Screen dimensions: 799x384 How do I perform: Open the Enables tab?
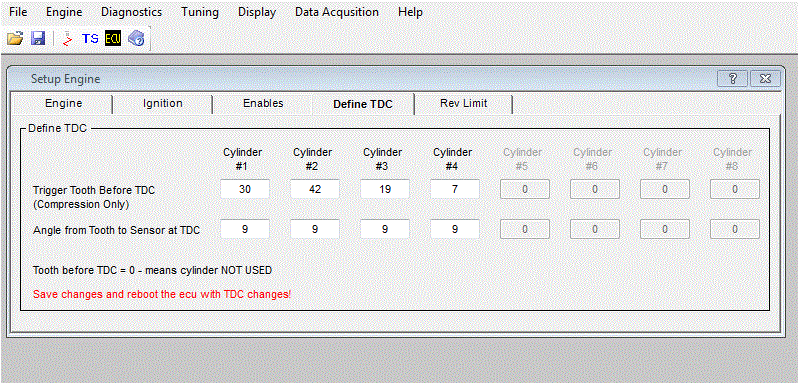(x=263, y=103)
